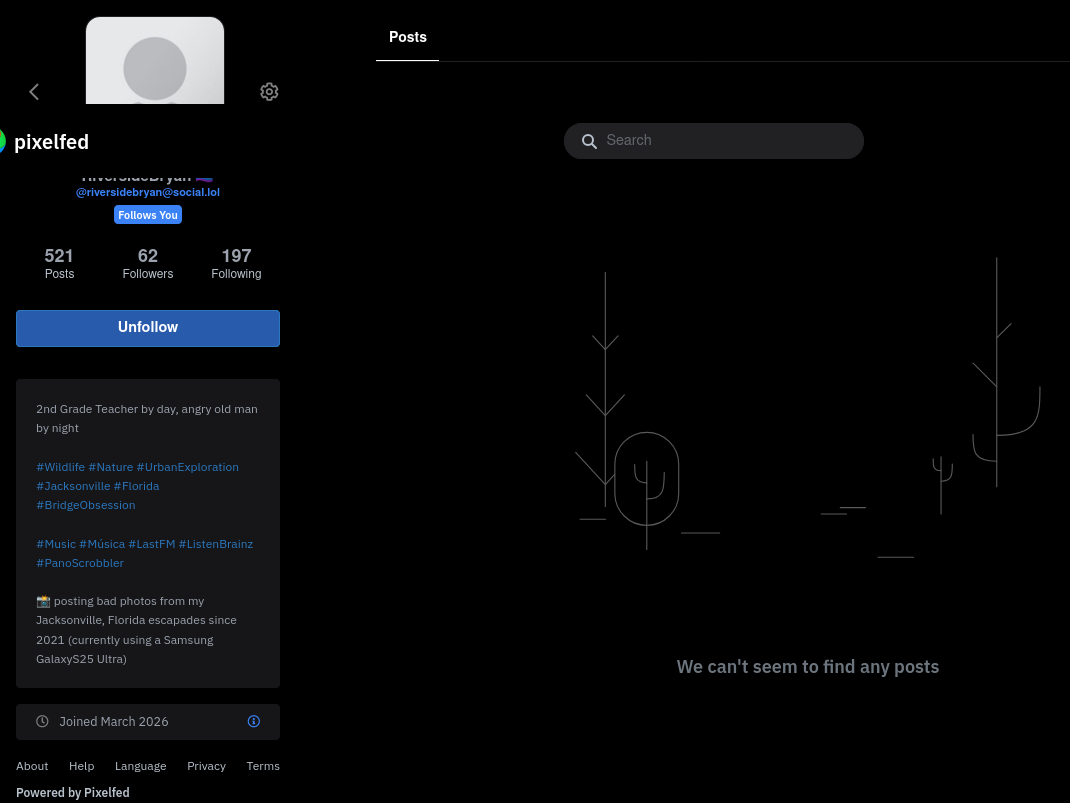Click the info icon in Joined row
1070x803 pixels.
(254, 722)
